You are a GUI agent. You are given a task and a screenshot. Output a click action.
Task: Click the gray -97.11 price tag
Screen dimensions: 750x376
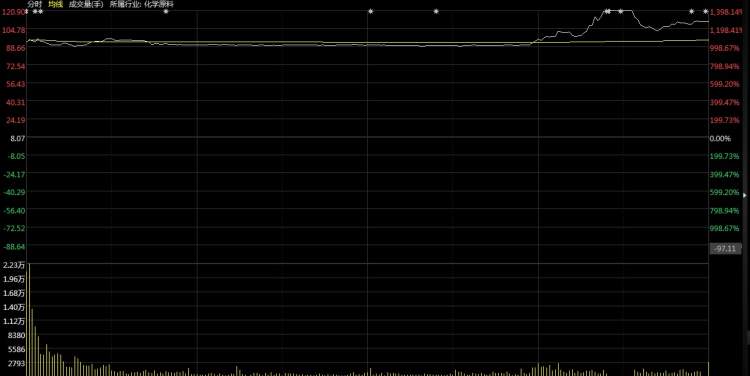(x=726, y=248)
